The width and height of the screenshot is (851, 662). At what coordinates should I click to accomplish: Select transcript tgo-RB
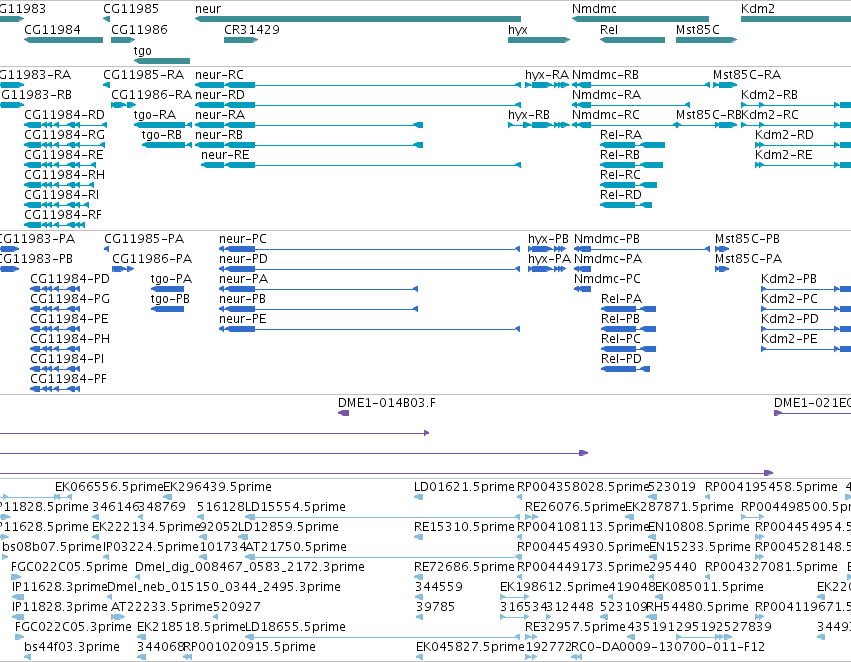point(167,145)
